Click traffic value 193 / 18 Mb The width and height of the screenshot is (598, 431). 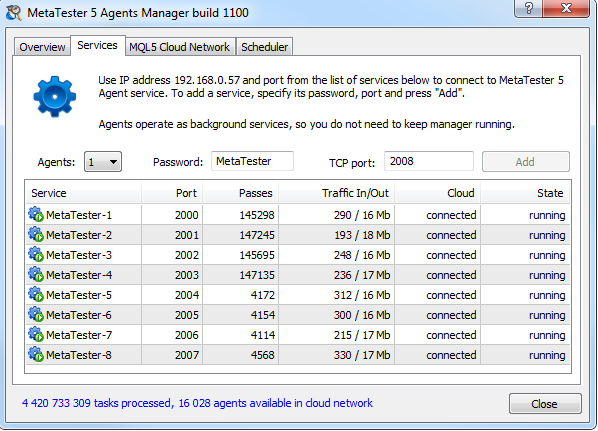click(x=362, y=235)
